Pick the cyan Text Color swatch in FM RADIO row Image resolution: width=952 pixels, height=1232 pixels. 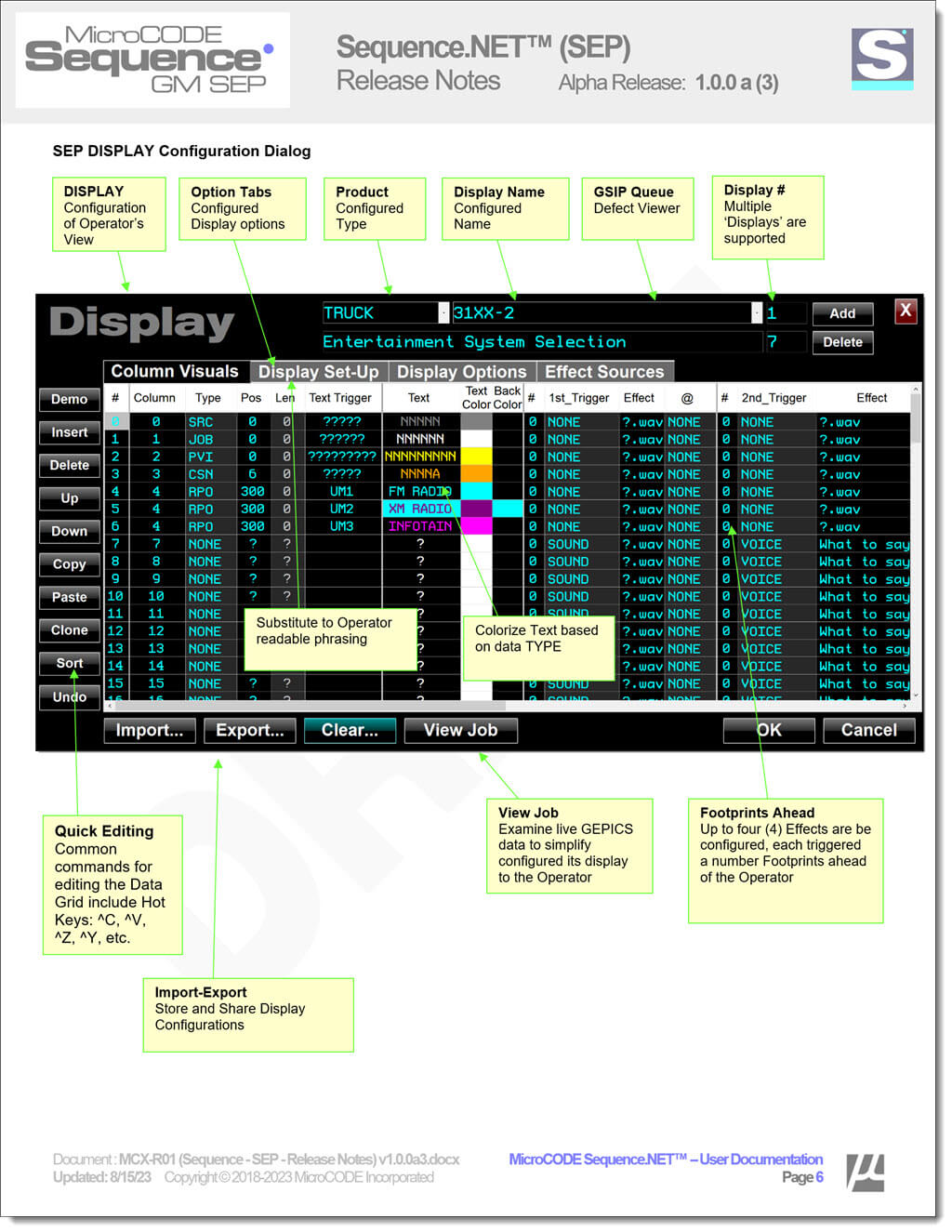(x=476, y=492)
